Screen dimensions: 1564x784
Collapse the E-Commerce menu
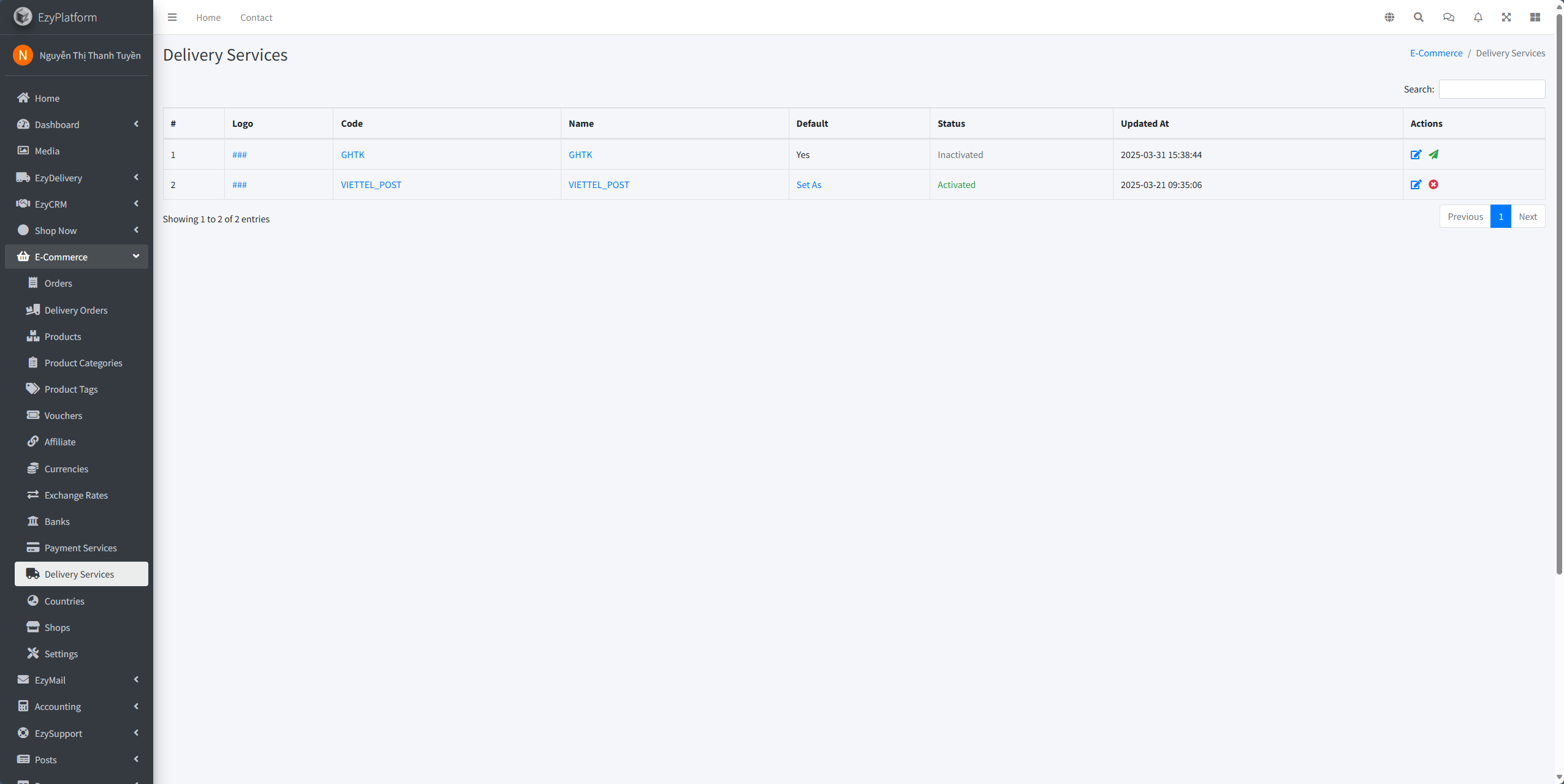[77, 257]
